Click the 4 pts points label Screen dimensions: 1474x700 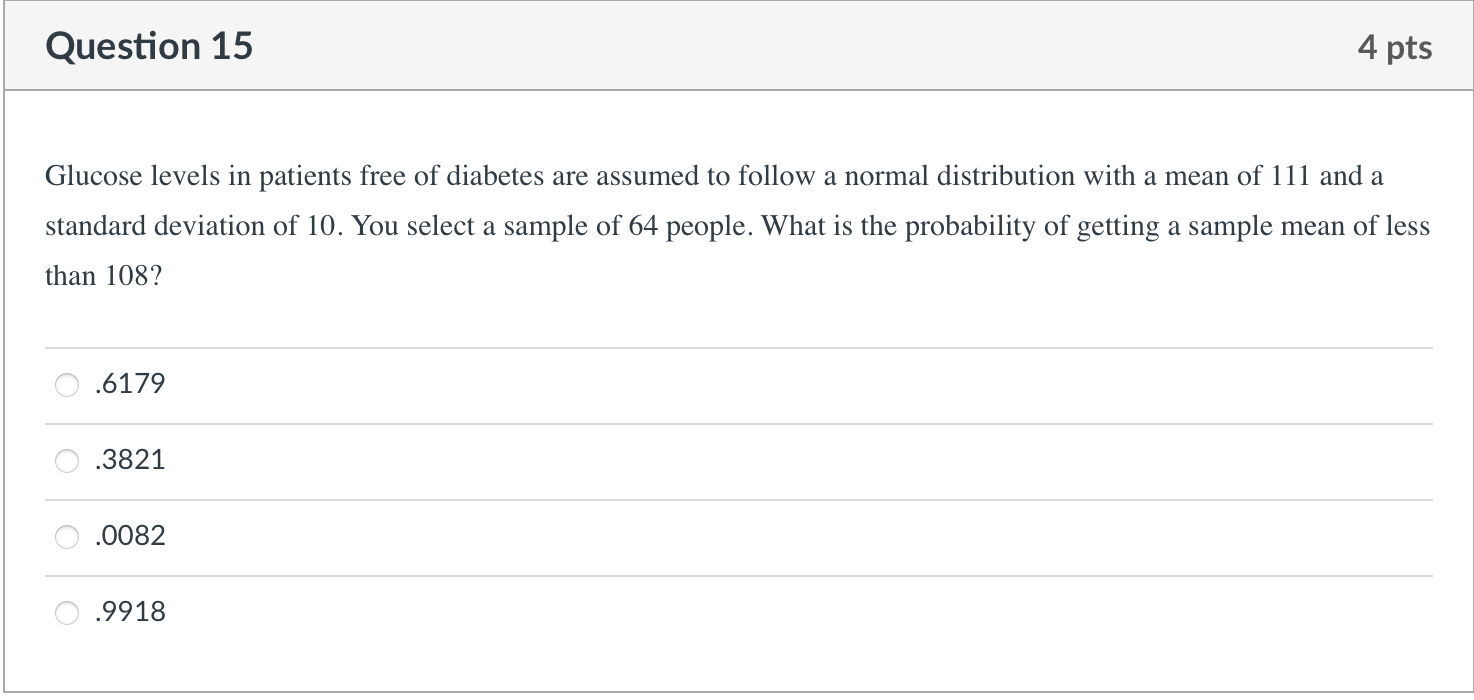point(1394,47)
